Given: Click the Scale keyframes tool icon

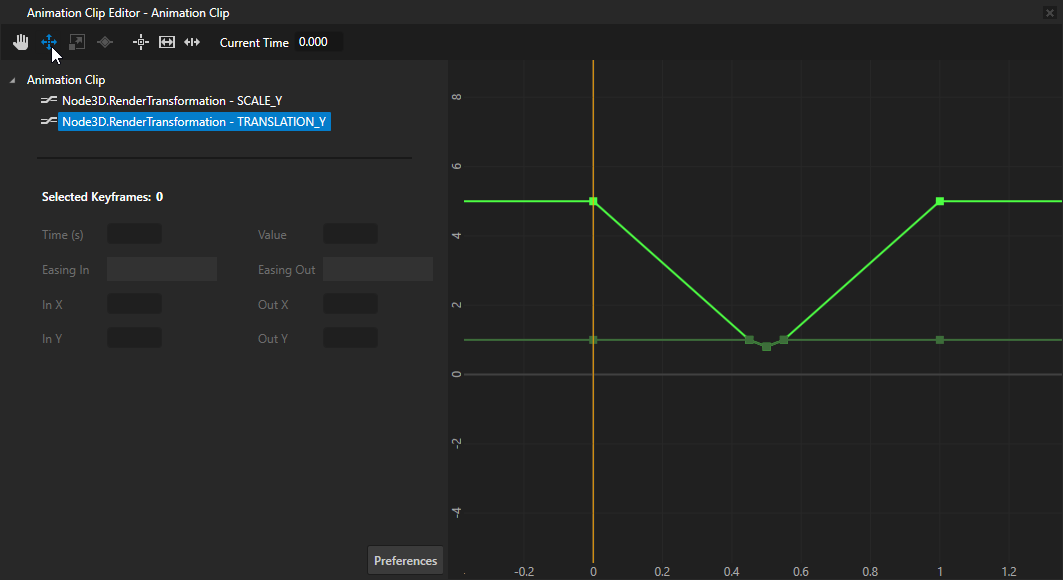Looking at the screenshot, I should coord(77,42).
